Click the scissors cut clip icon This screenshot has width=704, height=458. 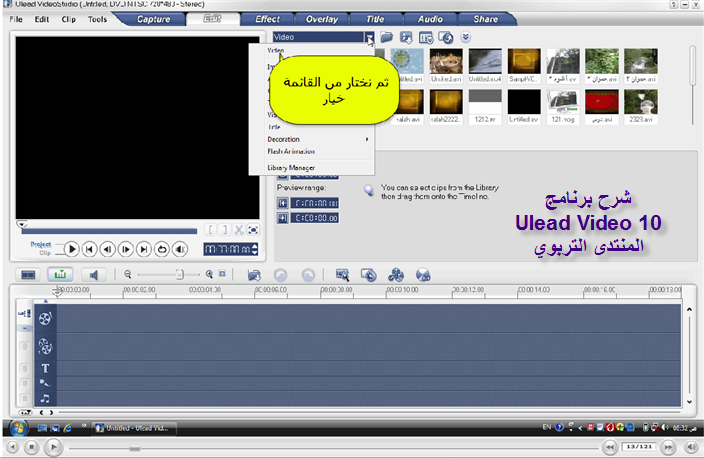click(x=239, y=230)
